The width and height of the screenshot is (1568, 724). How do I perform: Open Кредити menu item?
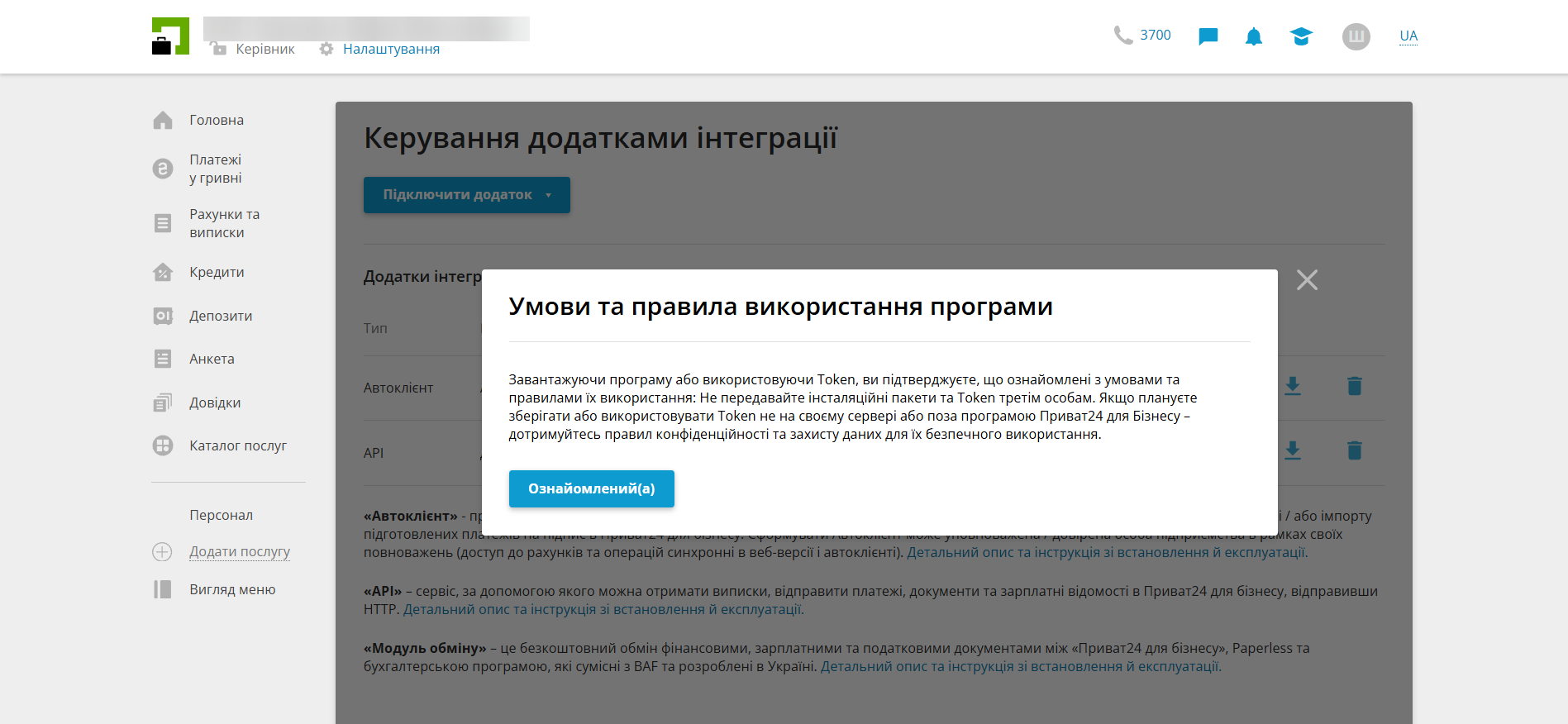[217, 272]
